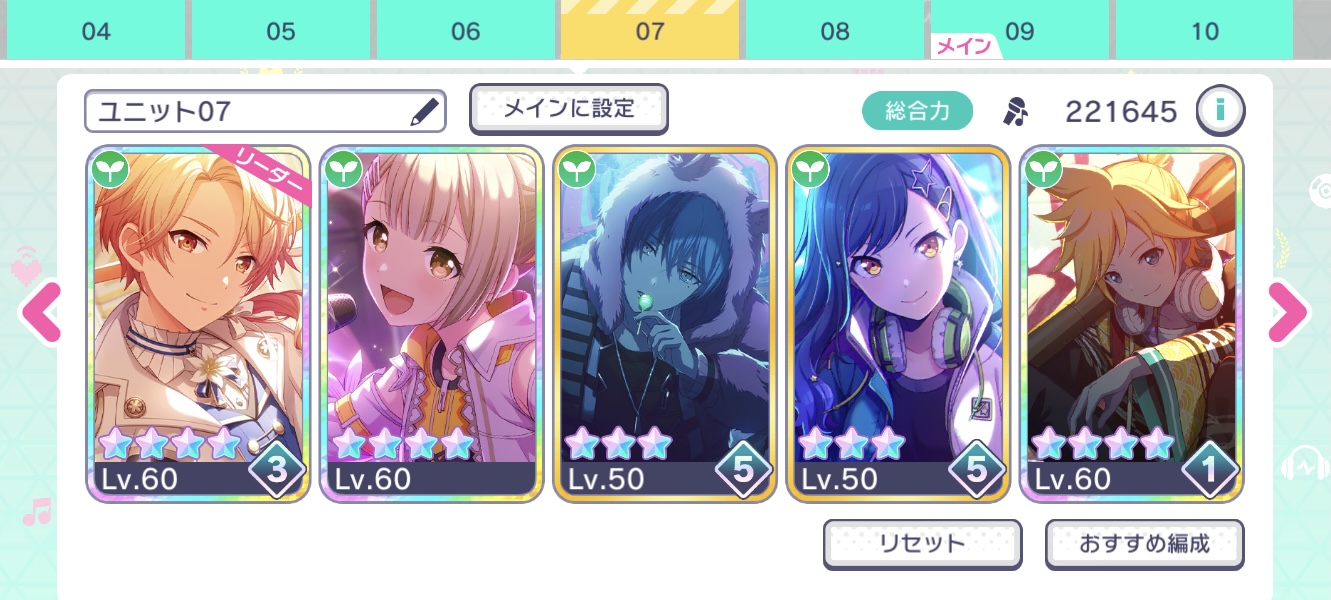Go to previous unit with the left pink arrow
This screenshot has height=600, width=1331.
43,313
